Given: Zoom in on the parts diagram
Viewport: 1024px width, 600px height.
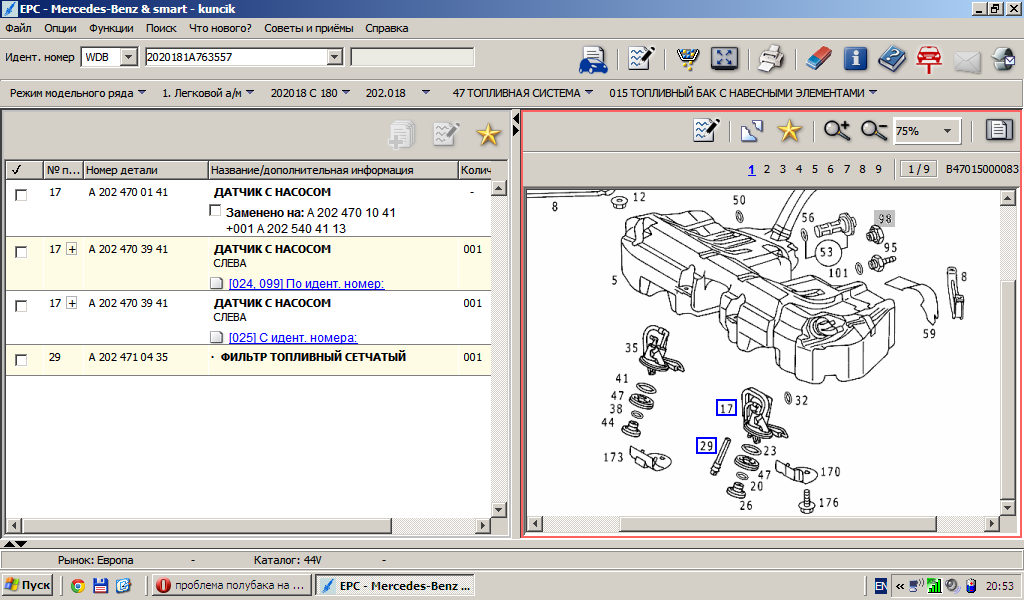Looking at the screenshot, I should click(x=836, y=130).
